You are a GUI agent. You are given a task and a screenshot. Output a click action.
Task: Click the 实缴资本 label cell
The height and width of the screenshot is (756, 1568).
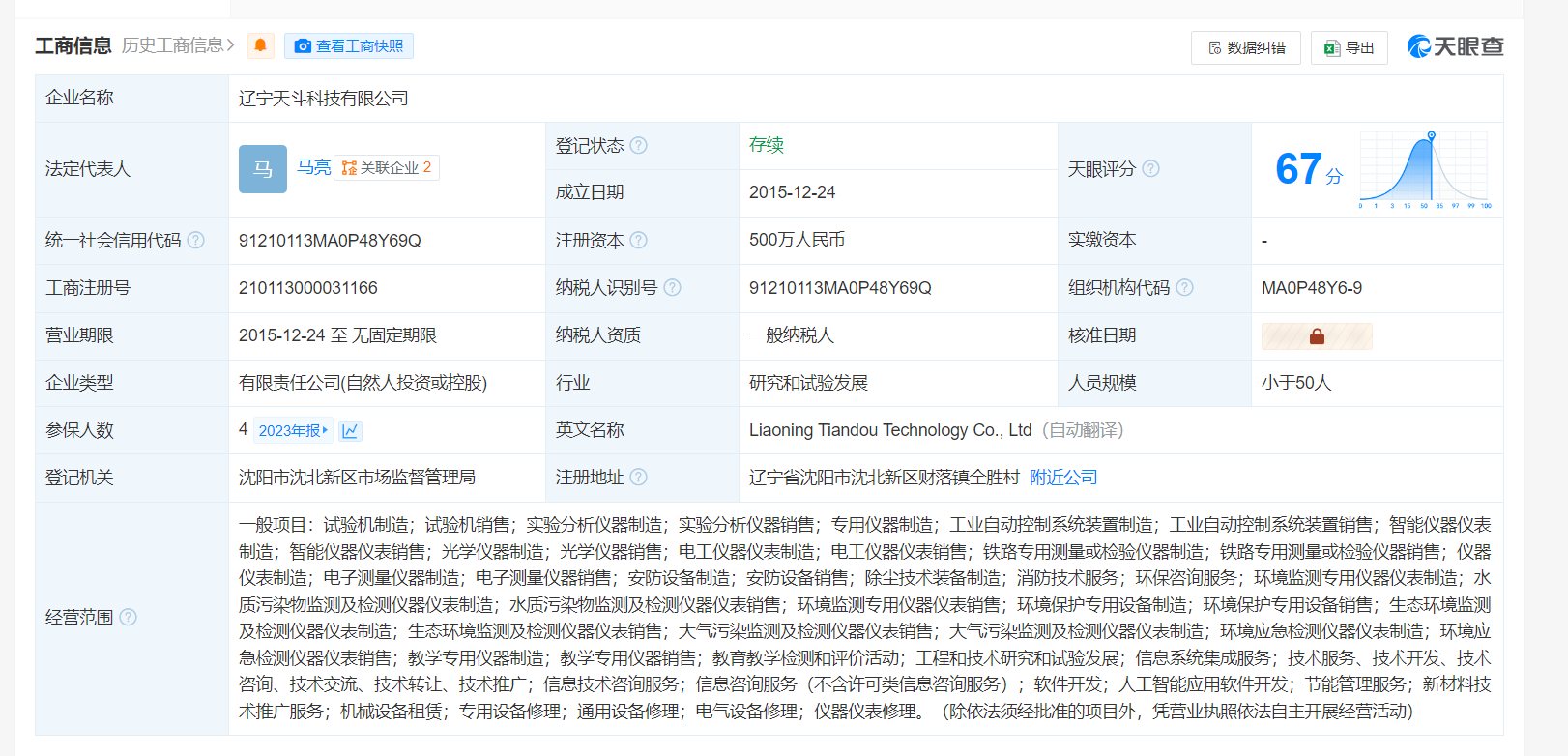1154,240
